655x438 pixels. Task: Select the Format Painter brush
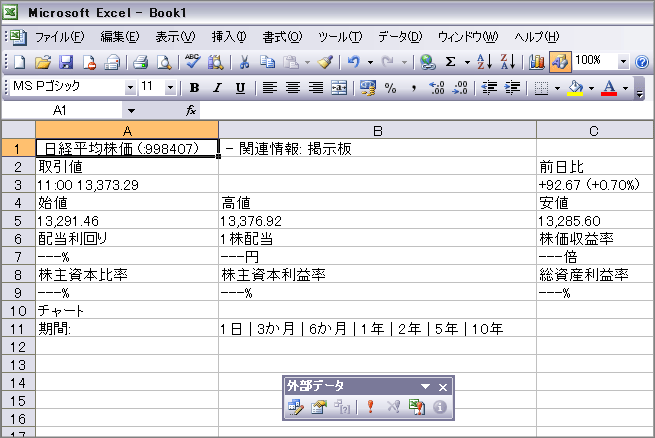click(x=325, y=63)
